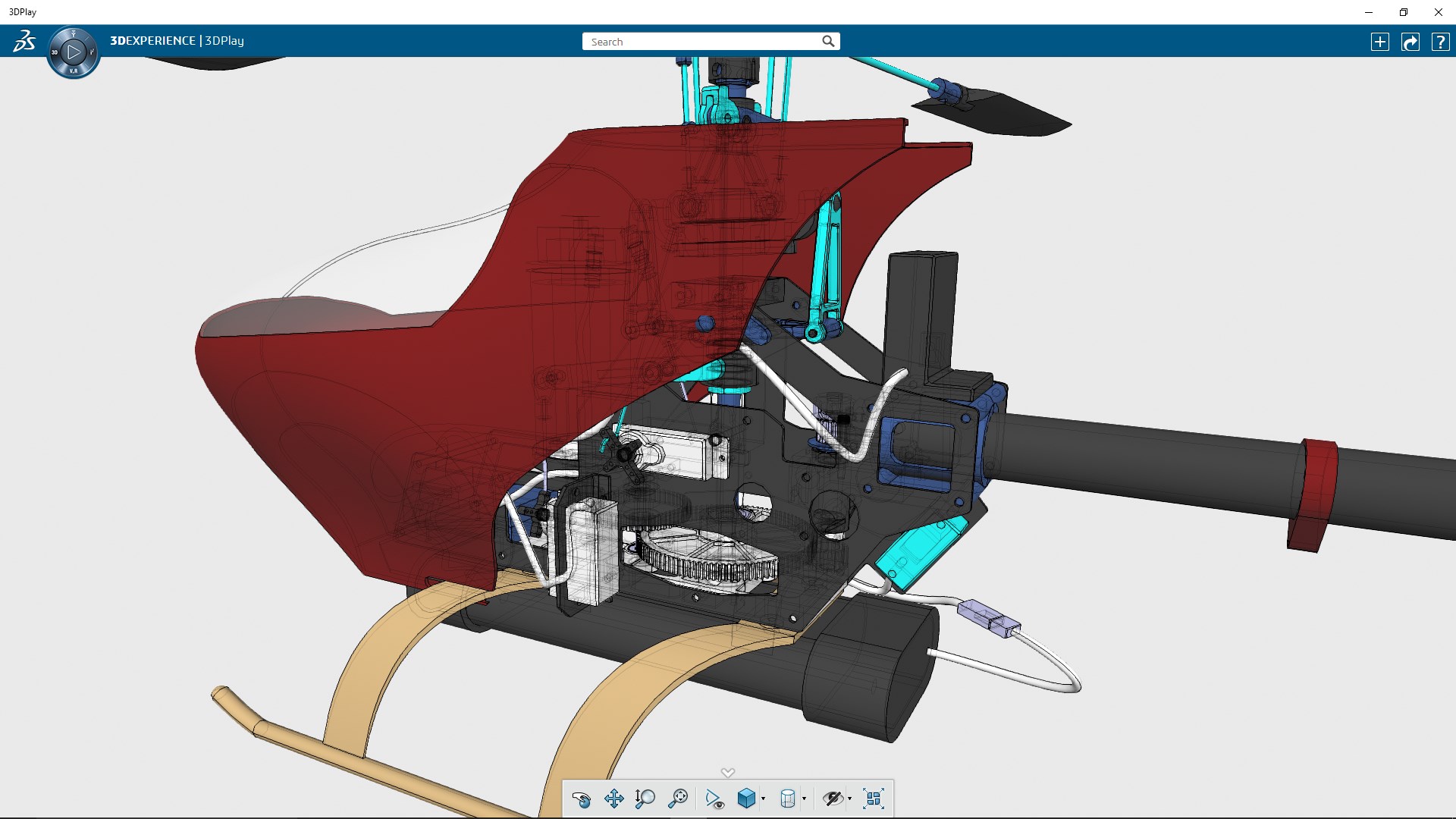Click the Dassault 3DS logo
This screenshot has width=1456, height=819.
24,41
